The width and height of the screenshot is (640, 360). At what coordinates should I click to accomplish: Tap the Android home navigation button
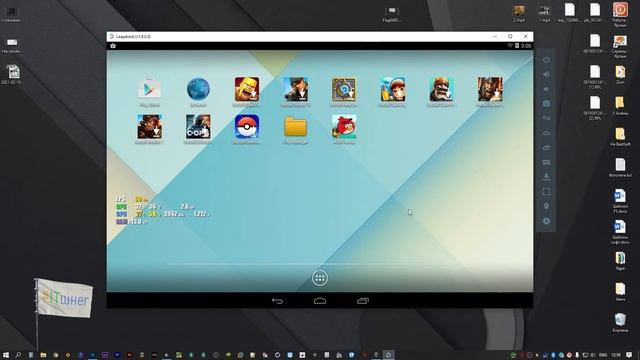pos(320,301)
